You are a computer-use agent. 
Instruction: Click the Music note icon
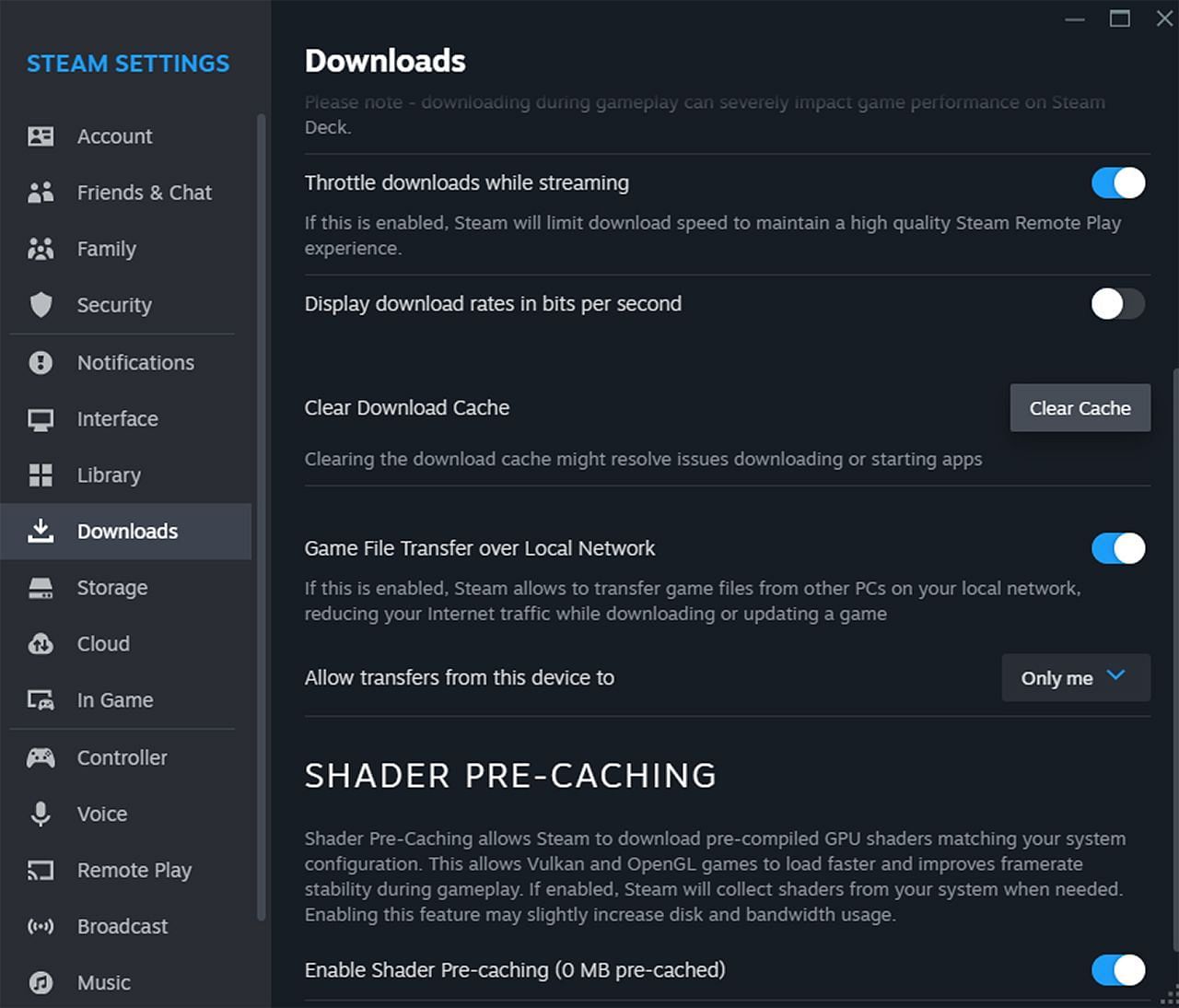tap(41, 982)
